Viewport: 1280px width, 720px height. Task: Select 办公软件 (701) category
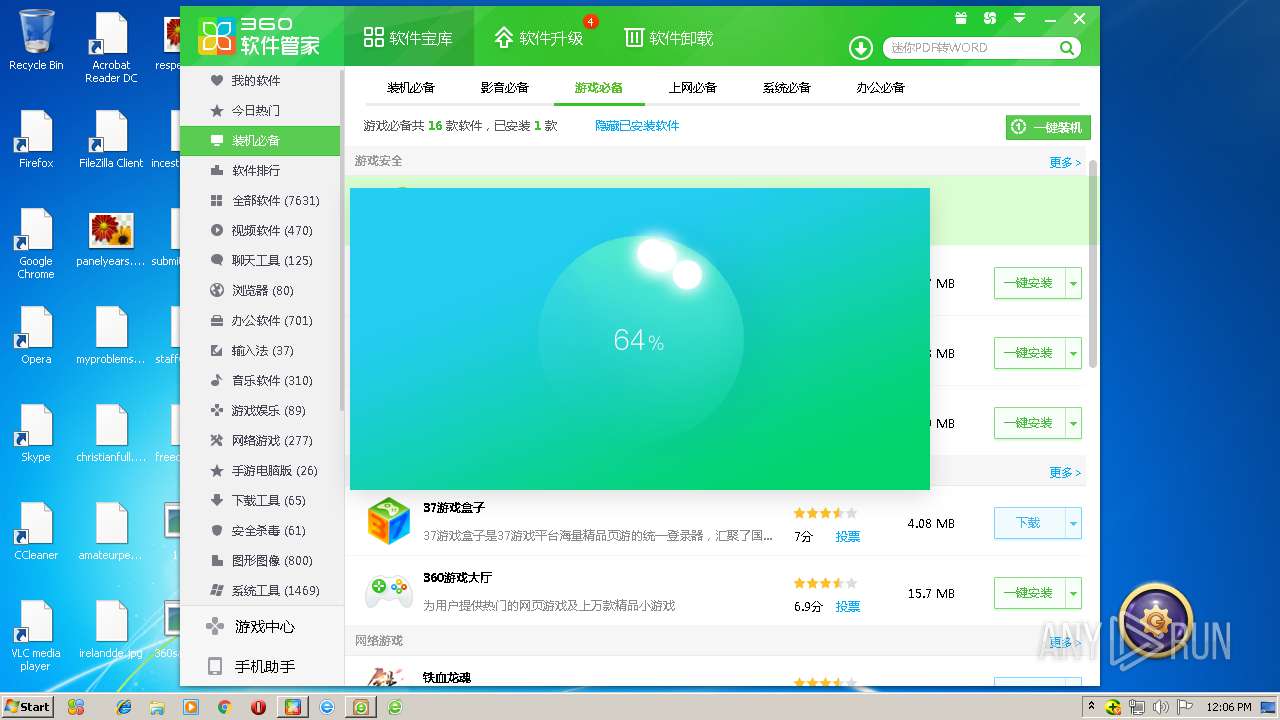pyautogui.click(x=260, y=321)
